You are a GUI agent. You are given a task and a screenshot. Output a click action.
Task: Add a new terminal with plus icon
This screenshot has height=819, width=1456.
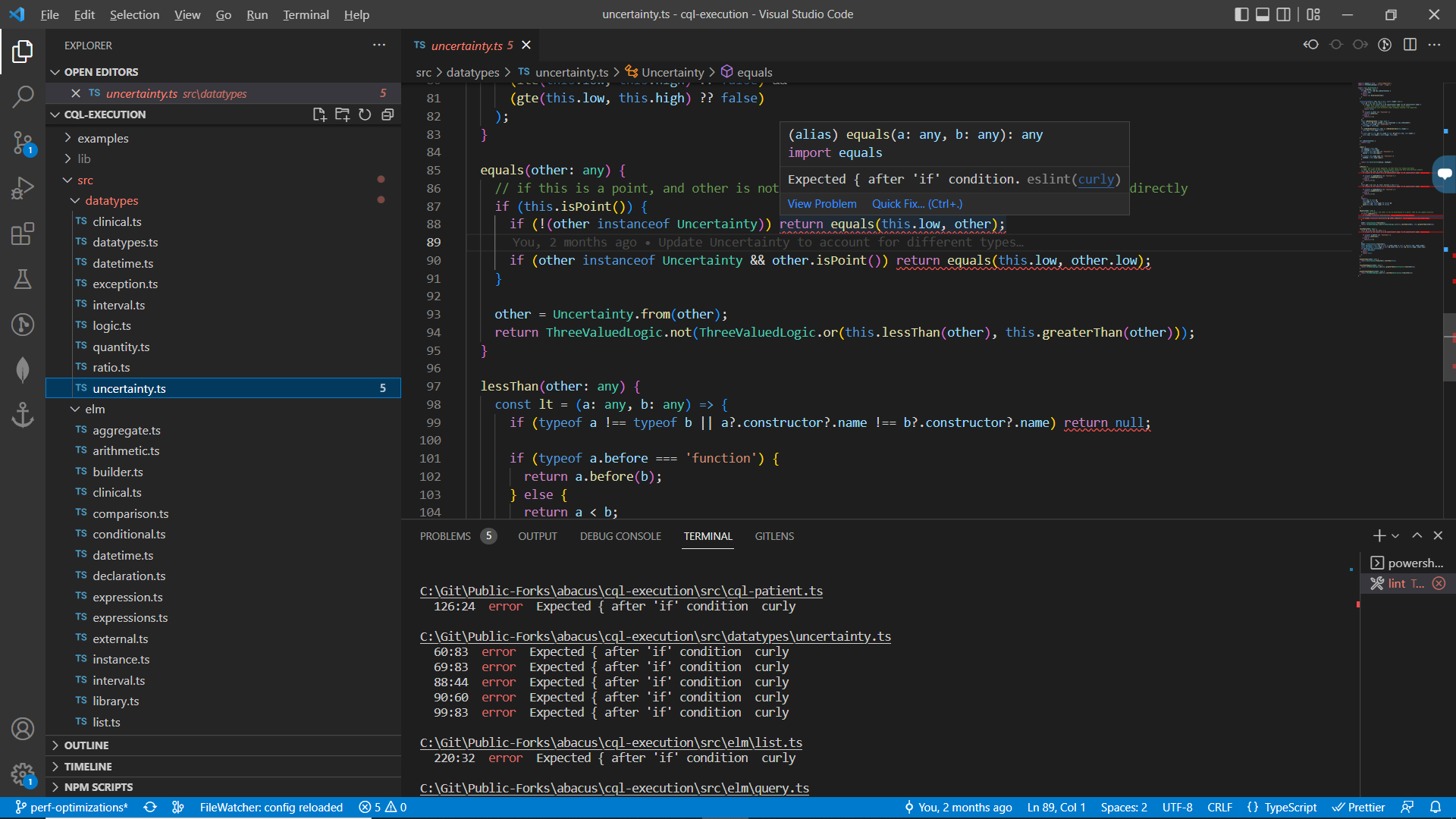point(1379,536)
